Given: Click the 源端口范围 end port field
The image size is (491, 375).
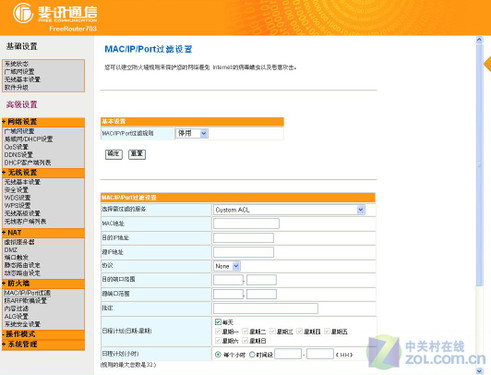Looking at the screenshot, I should coord(261,294).
